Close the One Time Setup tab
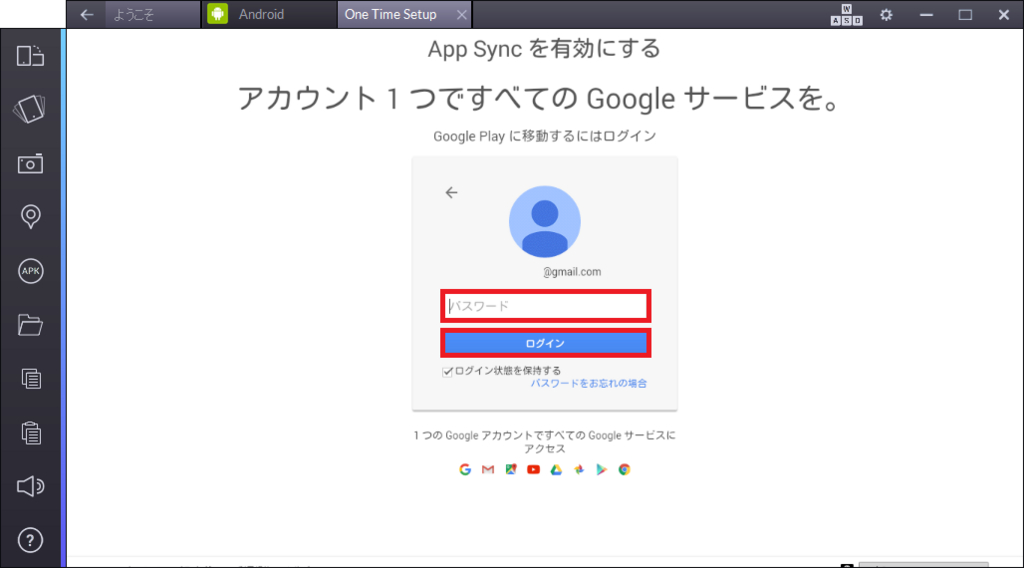The height and width of the screenshot is (568, 1024). [462, 14]
